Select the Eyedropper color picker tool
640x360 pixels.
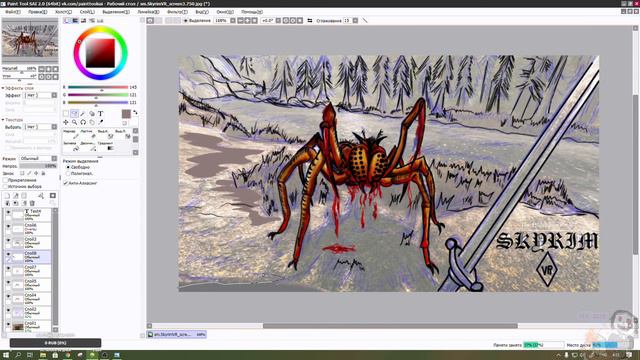click(x=100, y=122)
